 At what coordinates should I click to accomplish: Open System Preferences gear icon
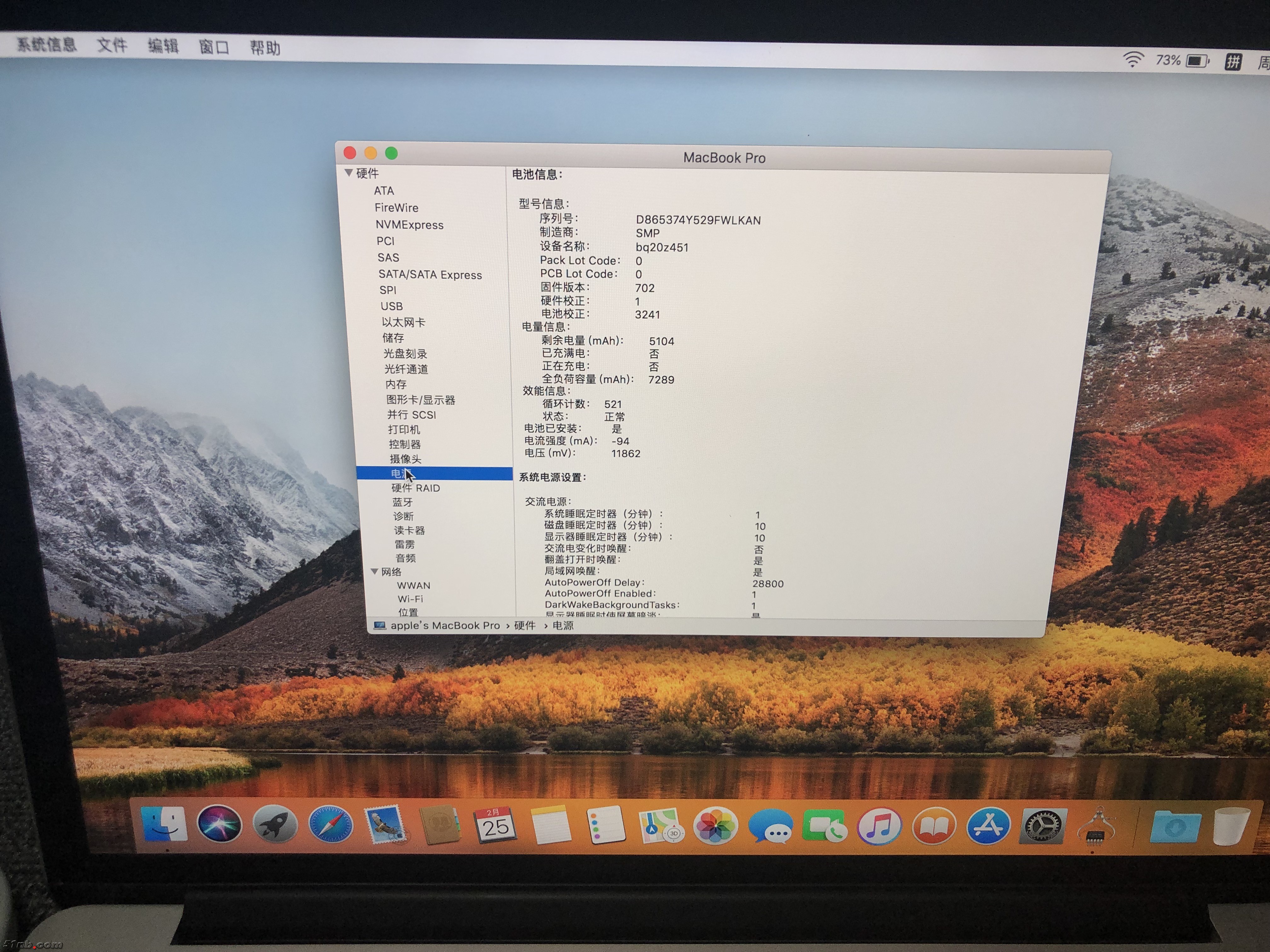(1043, 827)
